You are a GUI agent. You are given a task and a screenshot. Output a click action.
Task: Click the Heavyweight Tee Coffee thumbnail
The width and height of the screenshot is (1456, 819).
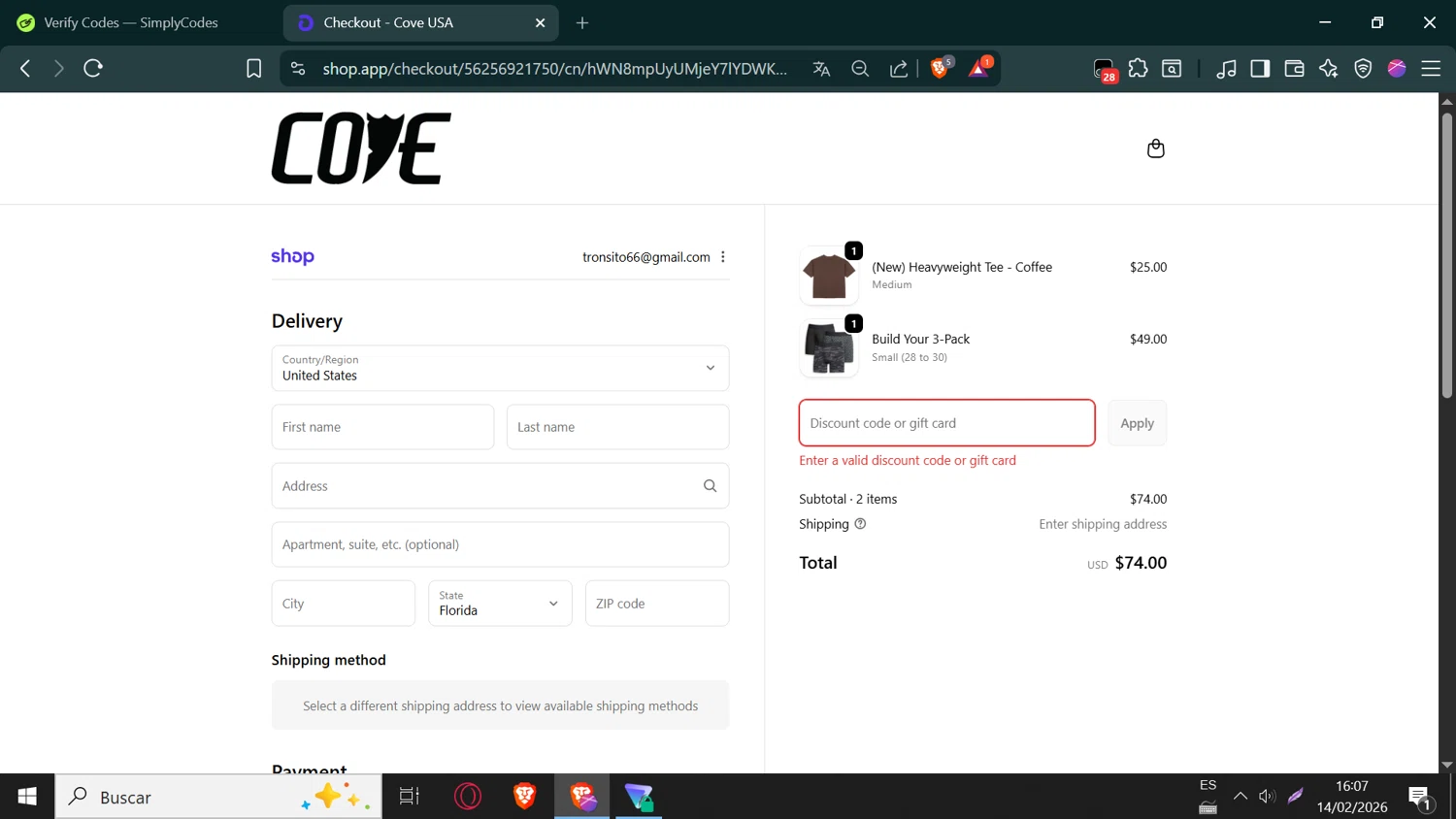[829, 276]
